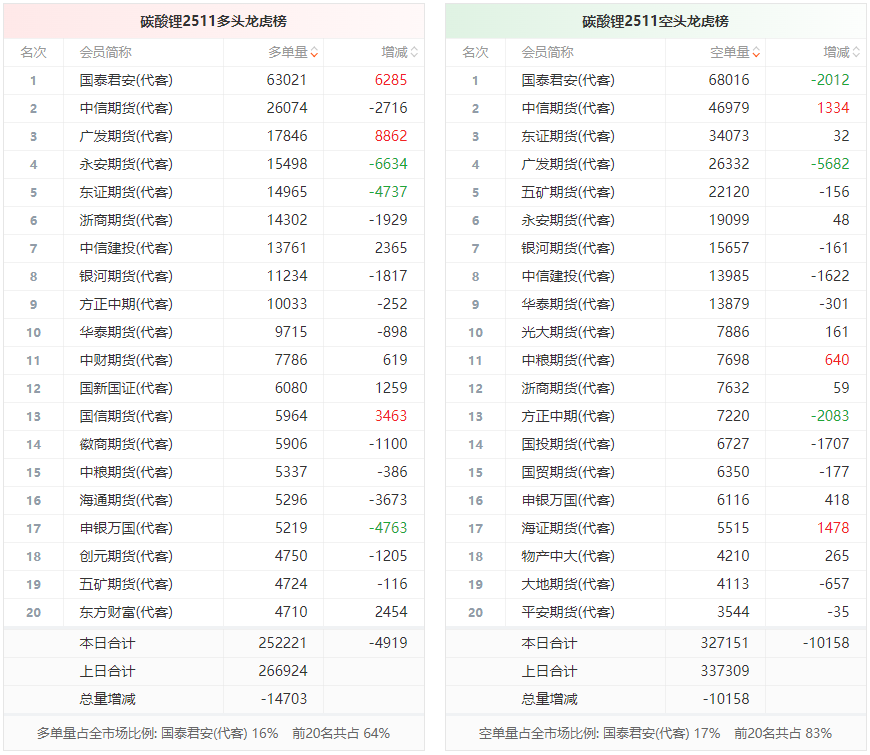Click green change value -2083
Viewport: 870px width, 755px height.
click(830, 415)
